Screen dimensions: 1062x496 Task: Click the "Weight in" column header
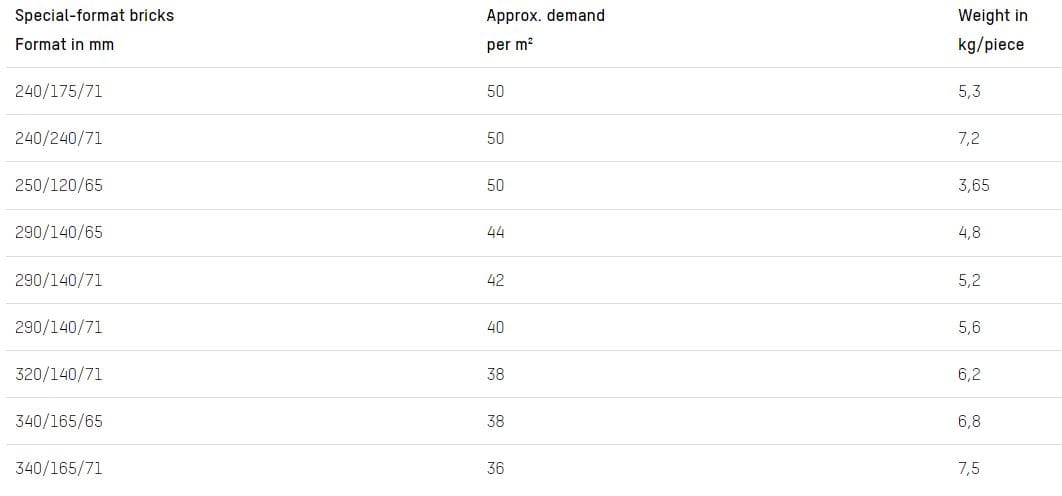[992, 16]
